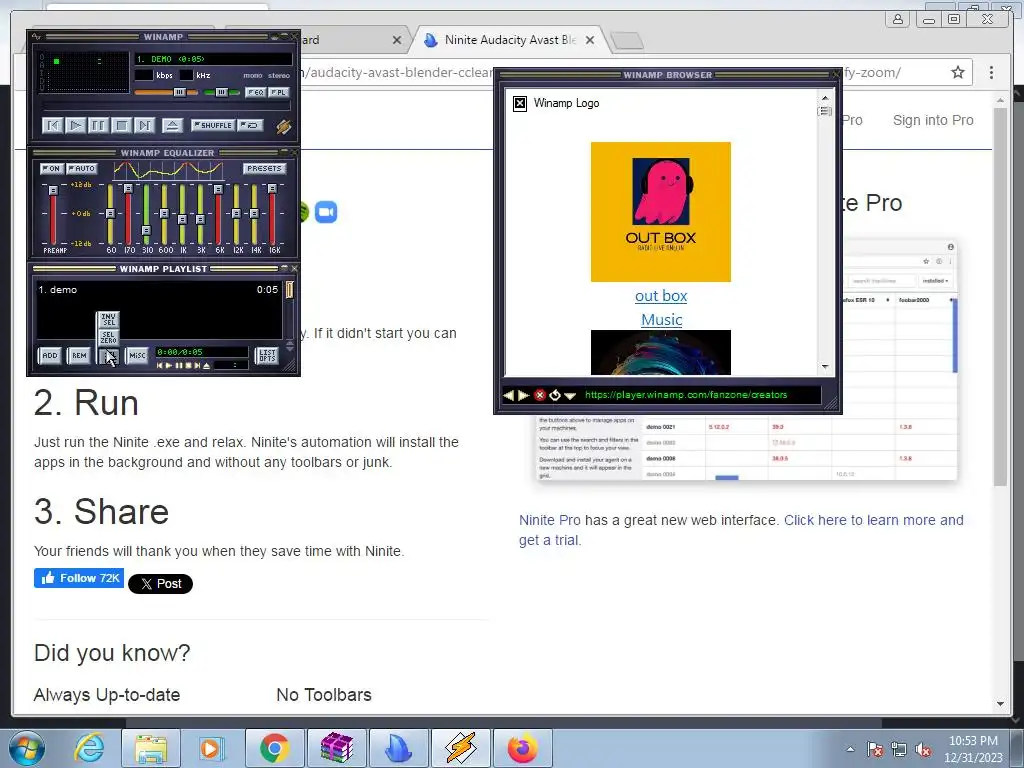
Task: Open Chrome three-dot menu
Action: [x=991, y=72]
